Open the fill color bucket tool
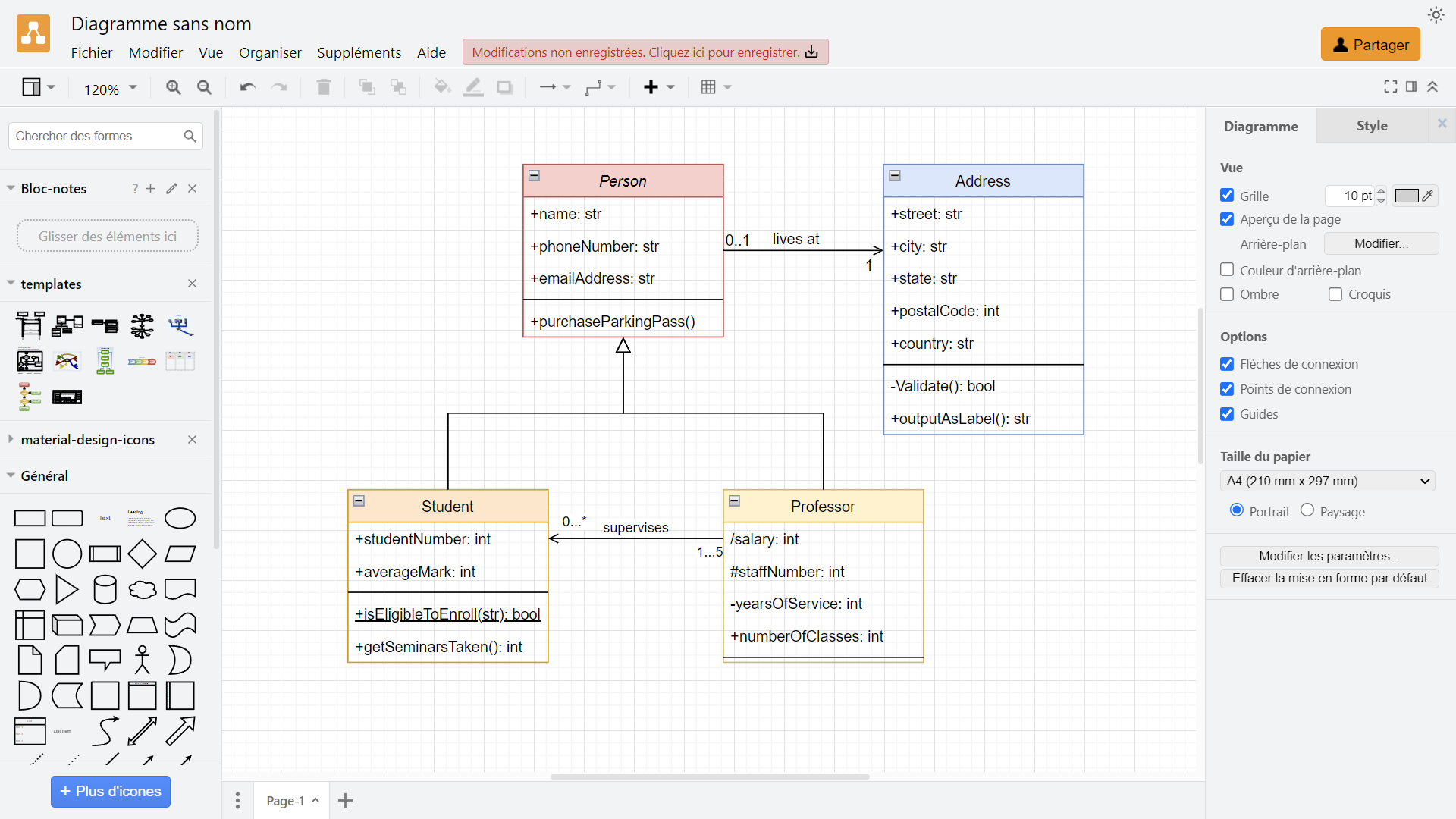 pos(442,87)
